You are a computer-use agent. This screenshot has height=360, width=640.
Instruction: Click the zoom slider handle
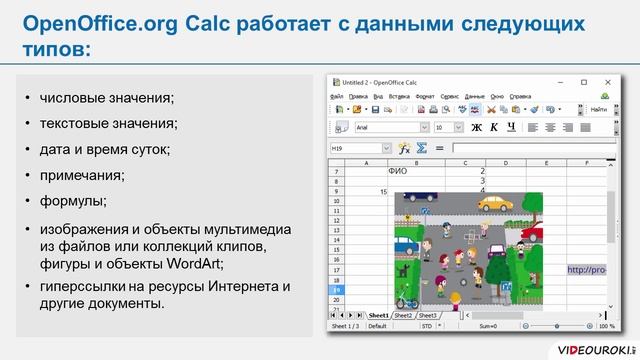(557, 326)
